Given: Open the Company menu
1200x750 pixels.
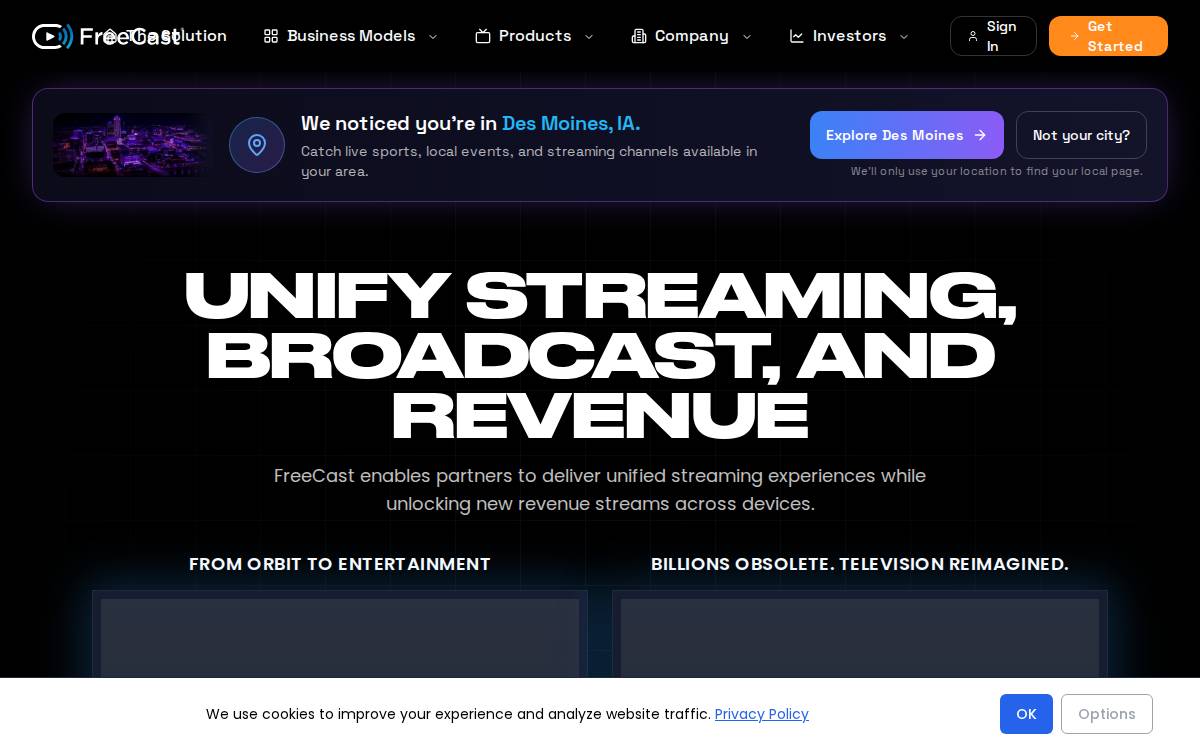Looking at the screenshot, I should [692, 36].
